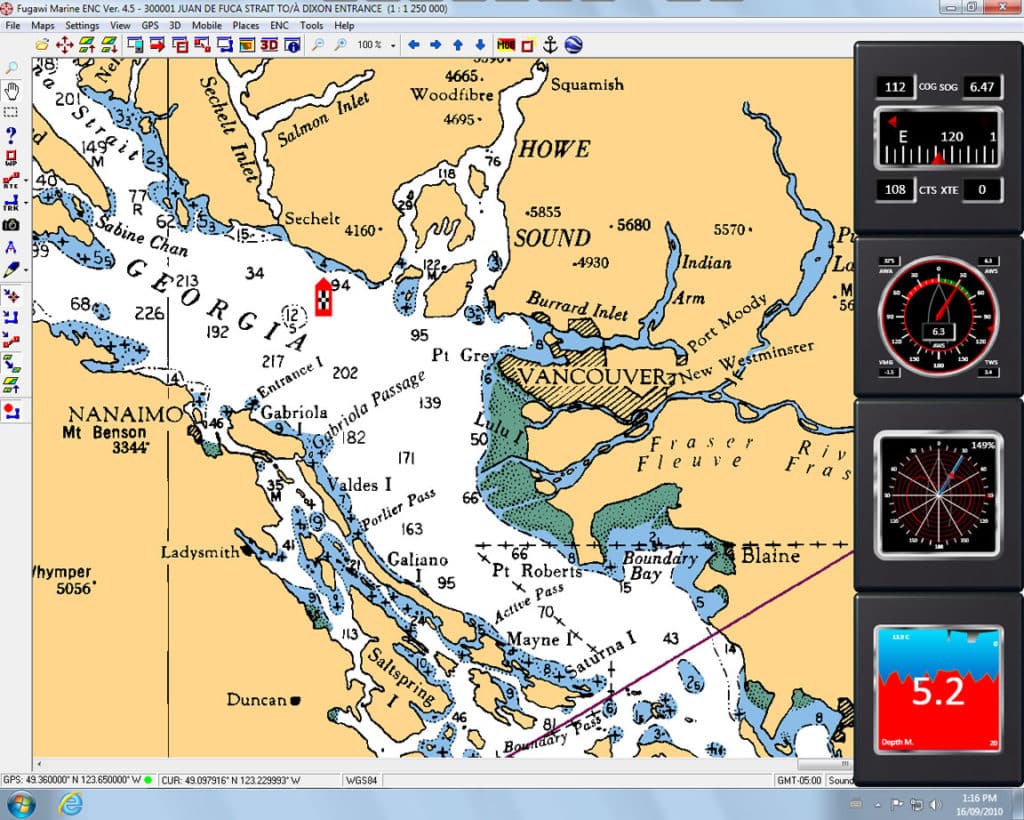Click the text annotation 'A' tool
The height and width of the screenshot is (820, 1024).
coord(11,247)
